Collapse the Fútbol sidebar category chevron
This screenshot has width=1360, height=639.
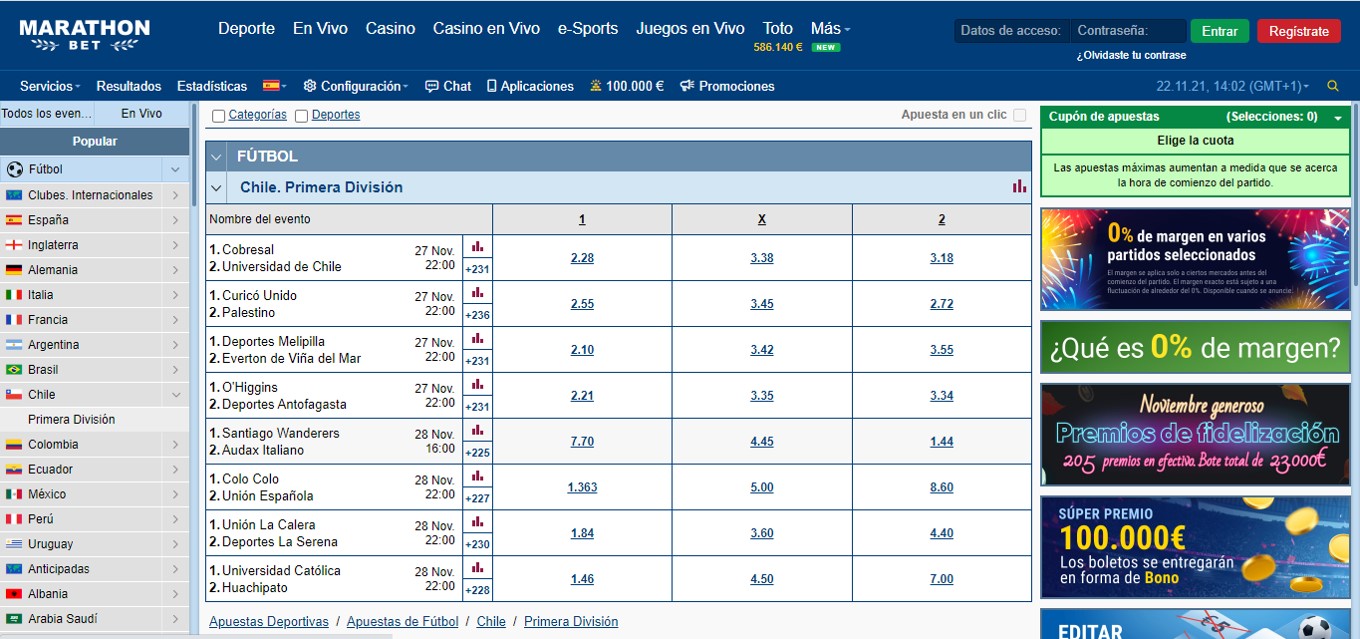pos(175,169)
